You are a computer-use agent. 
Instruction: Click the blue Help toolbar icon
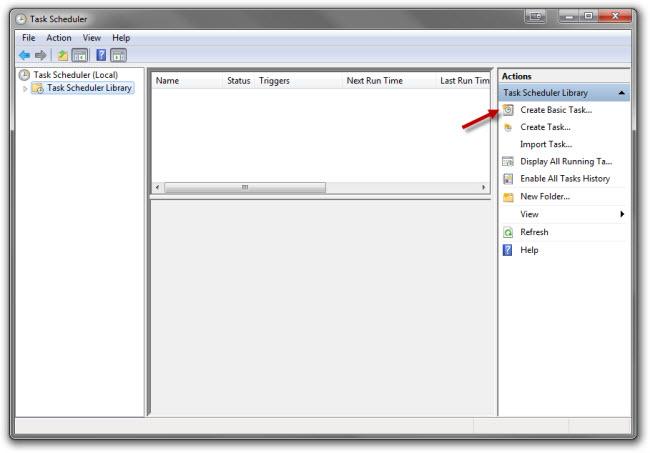click(x=101, y=55)
